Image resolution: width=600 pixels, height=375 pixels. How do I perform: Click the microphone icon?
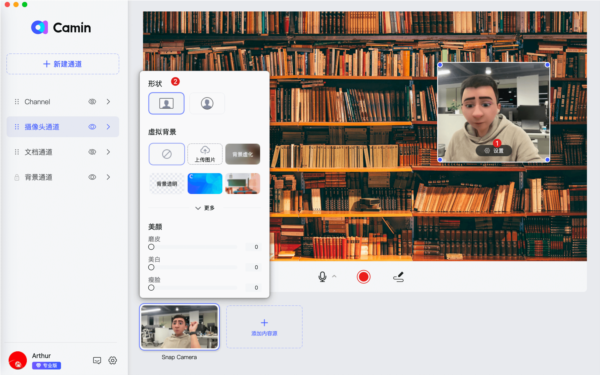point(322,277)
